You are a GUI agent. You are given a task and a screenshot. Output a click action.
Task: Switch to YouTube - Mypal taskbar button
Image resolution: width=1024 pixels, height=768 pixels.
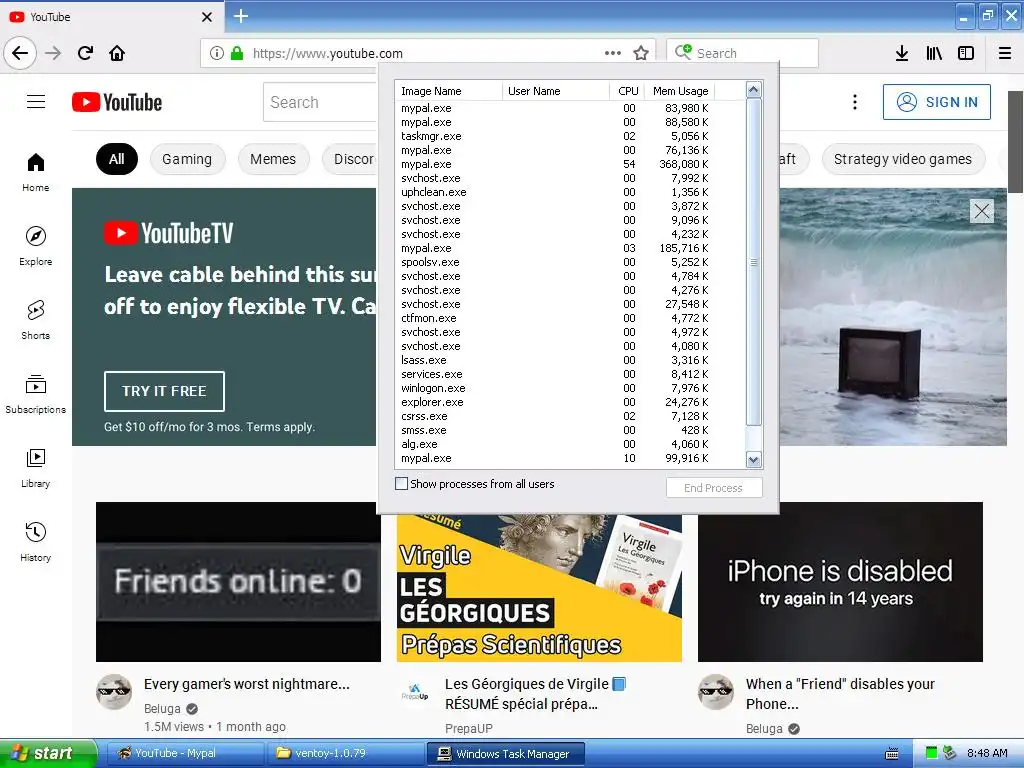point(183,754)
